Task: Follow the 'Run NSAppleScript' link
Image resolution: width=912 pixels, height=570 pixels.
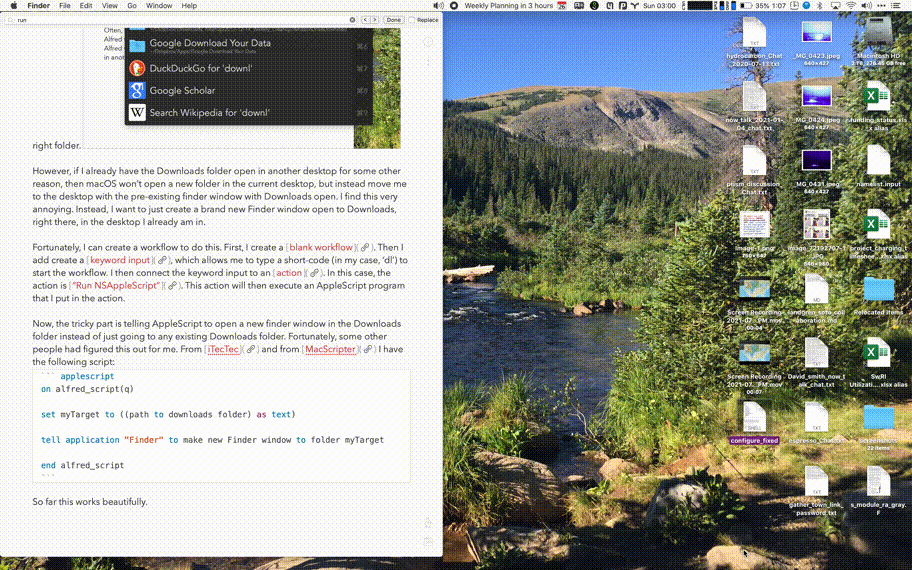Action: (115, 286)
